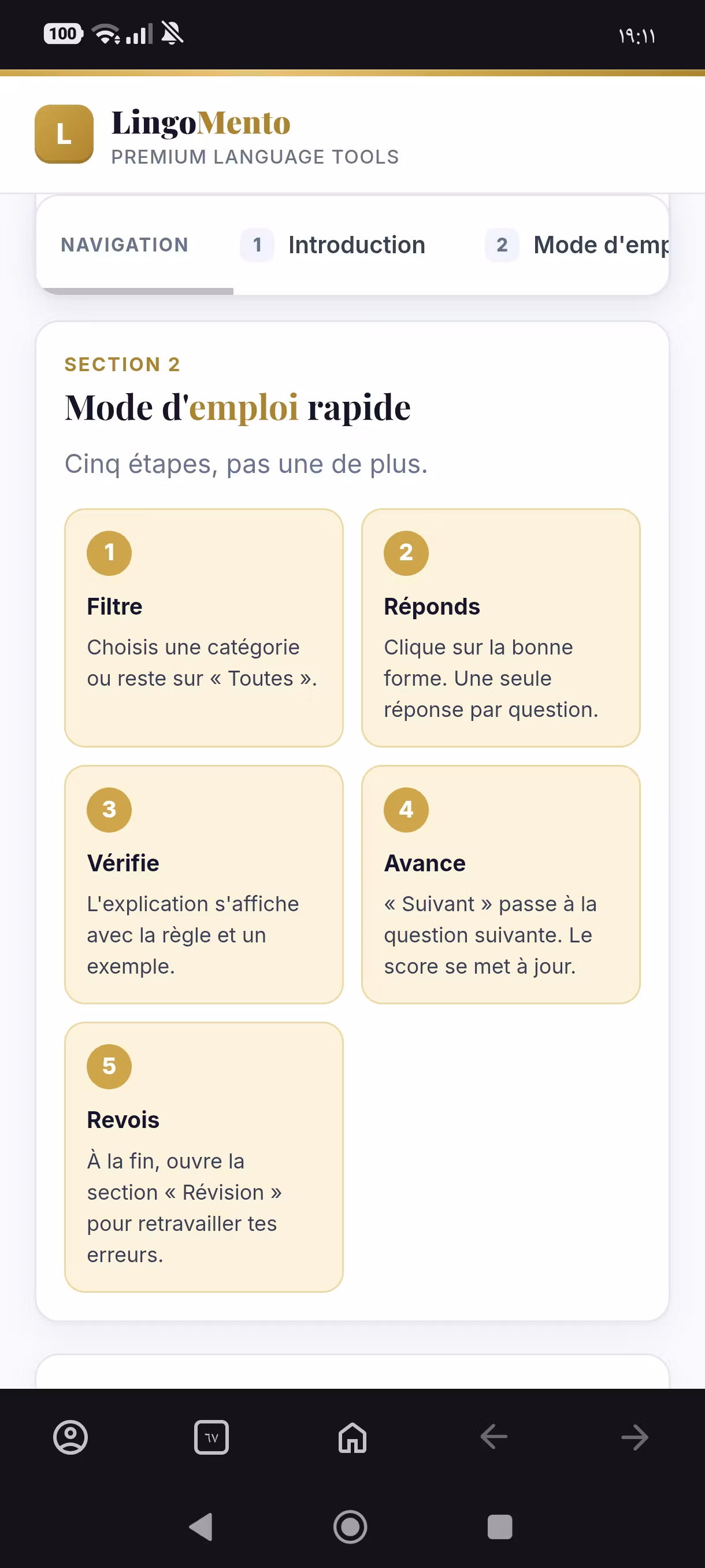The height and width of the screenshot is (1568, 705).
Task: Tap the LingoMento gold L logo
Action: pyautogui.click(x=64, y=134)
